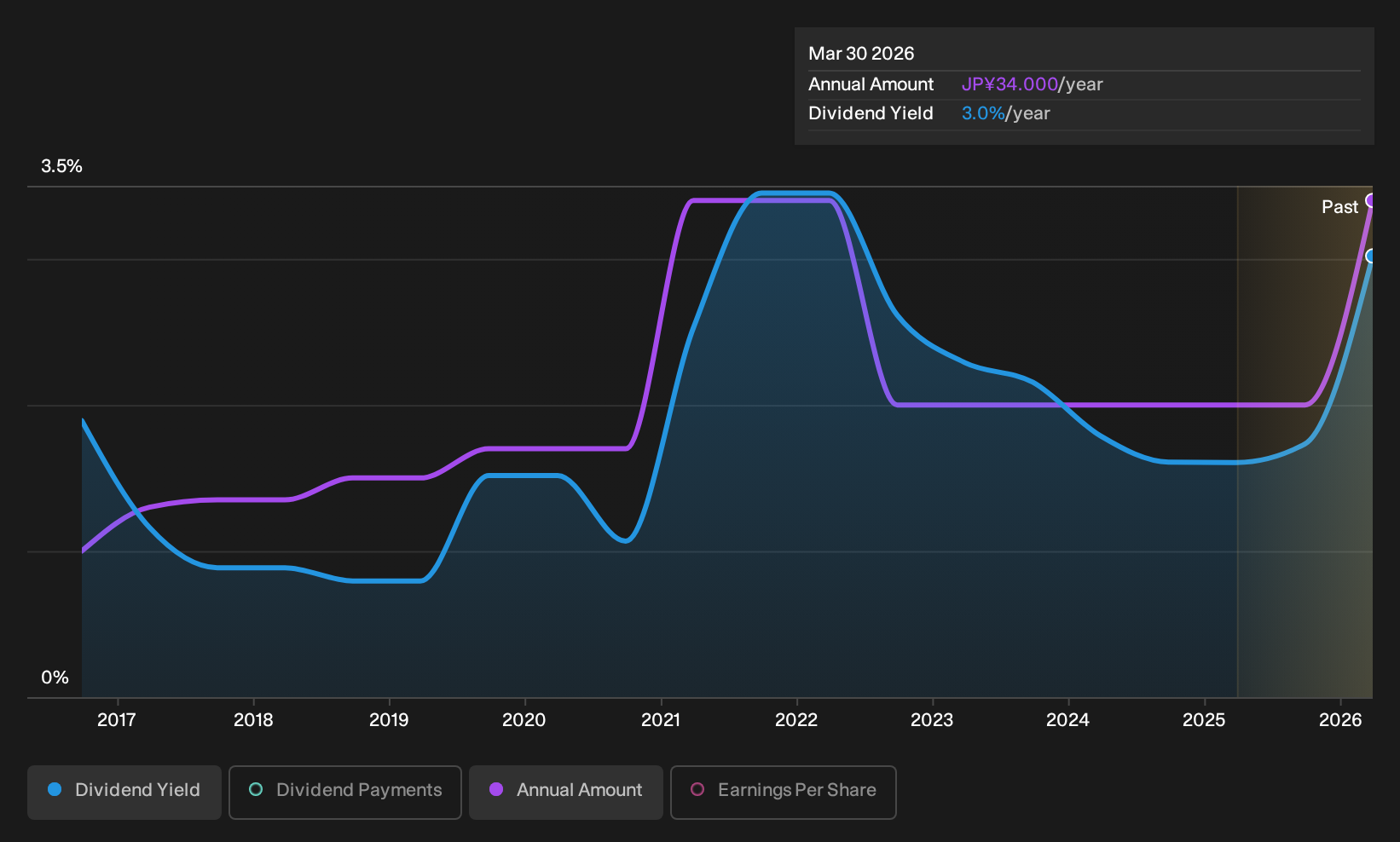1400x842 pixels.
Task: Select the purple endpoint marker on chart
Action: pos(1371,200)
